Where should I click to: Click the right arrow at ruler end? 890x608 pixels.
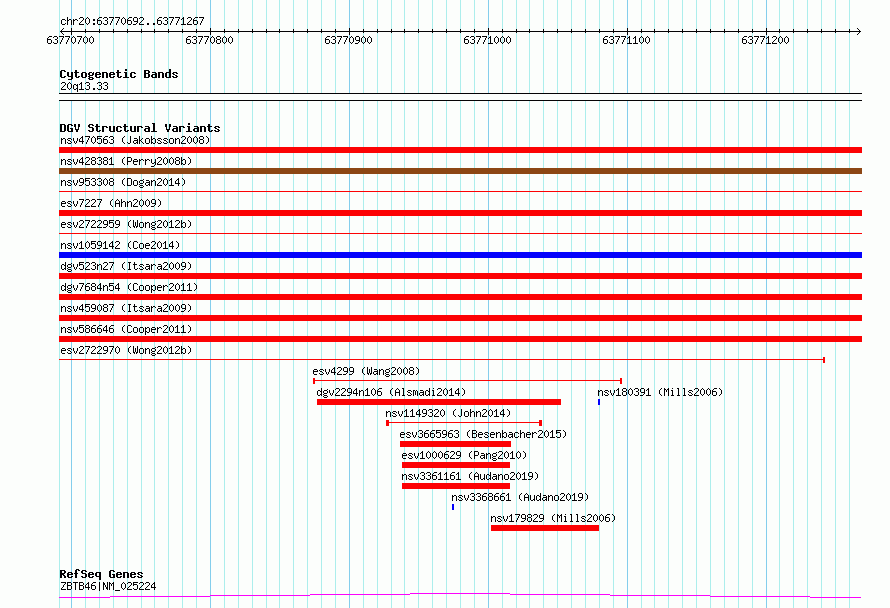(858, 31)
